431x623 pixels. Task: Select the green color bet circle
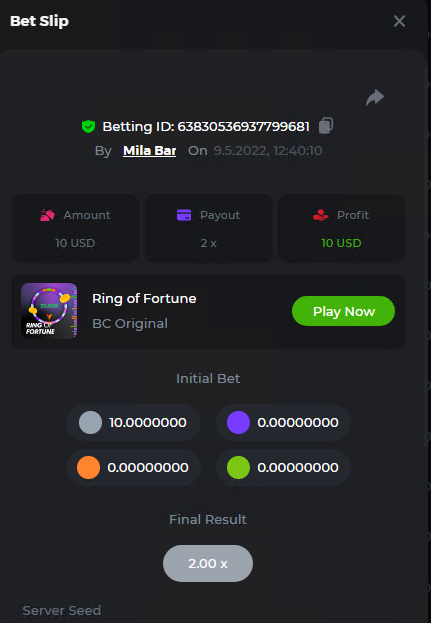tap(238, 467)
